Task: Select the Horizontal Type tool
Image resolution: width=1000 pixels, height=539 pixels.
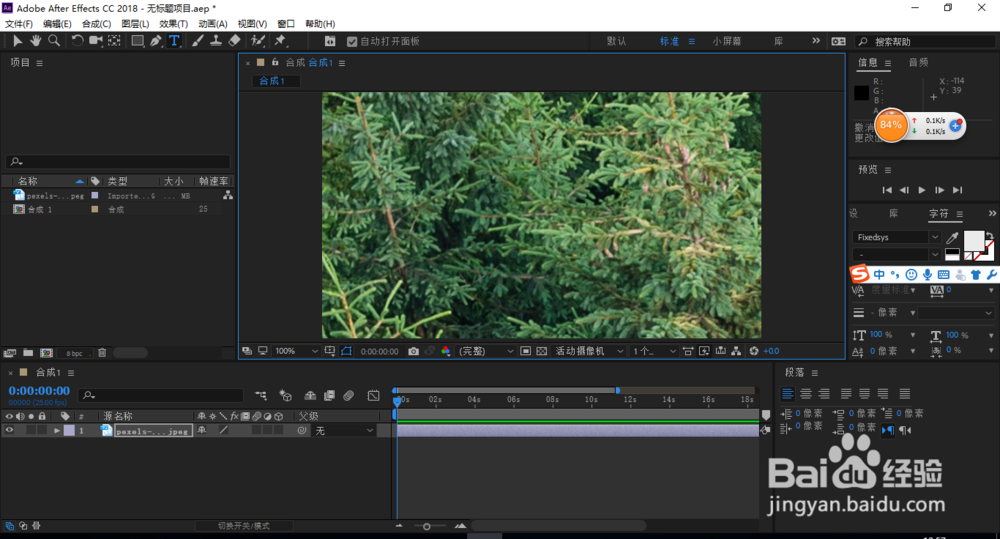Action: tap(174, 41)
